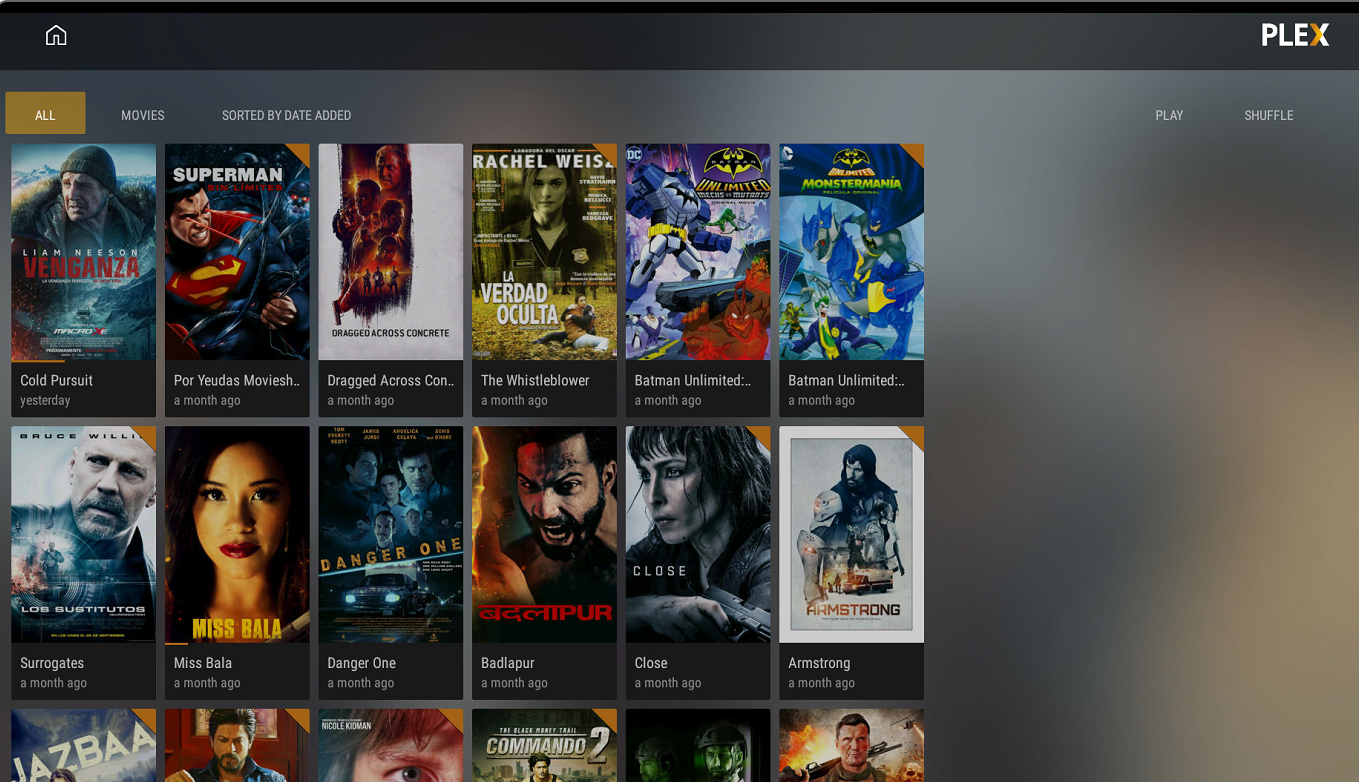Click the unwatched corner marker on Surrogates poster
Screen dimensions: 1359x783
tap(147, 435)
